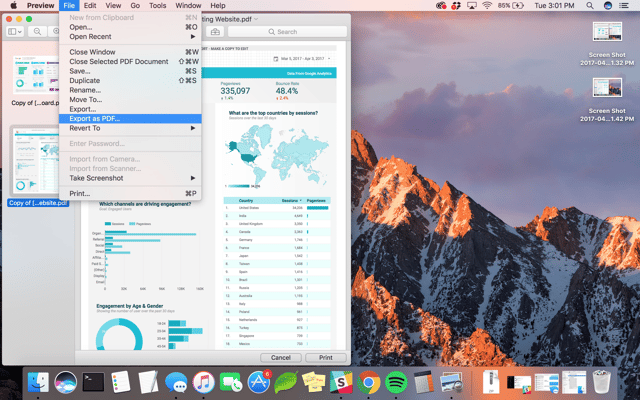The image size is (640, 400).
Task: Click the Wi-Fi status icon
Action: pos(486,6)
